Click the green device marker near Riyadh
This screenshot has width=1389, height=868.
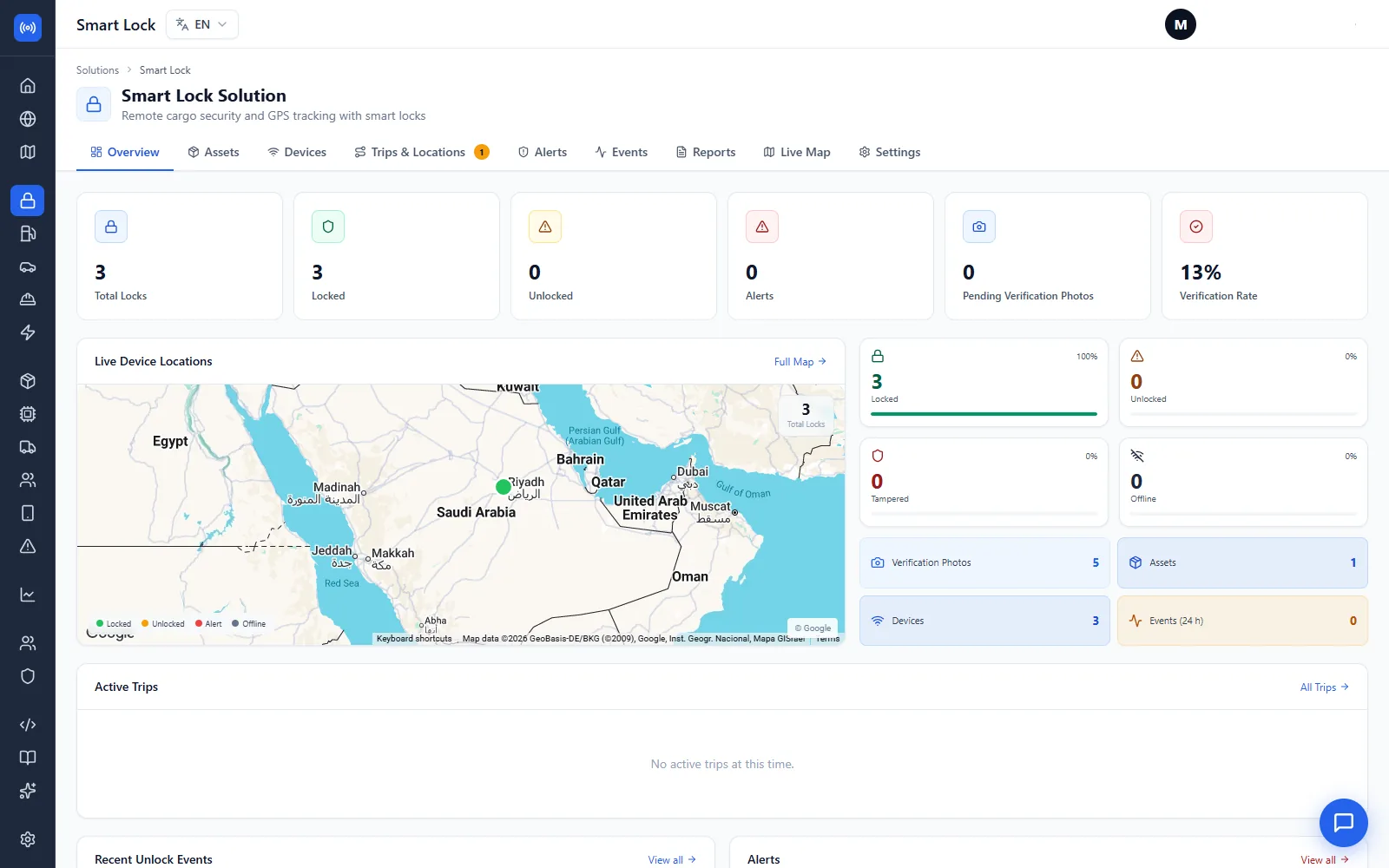[504, 487]
